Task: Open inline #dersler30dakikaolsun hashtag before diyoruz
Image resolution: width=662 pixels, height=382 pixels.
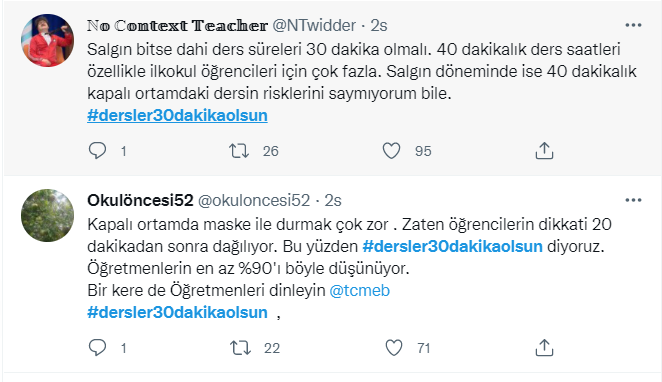Action: pyautogui.click(x=453, y=246)
